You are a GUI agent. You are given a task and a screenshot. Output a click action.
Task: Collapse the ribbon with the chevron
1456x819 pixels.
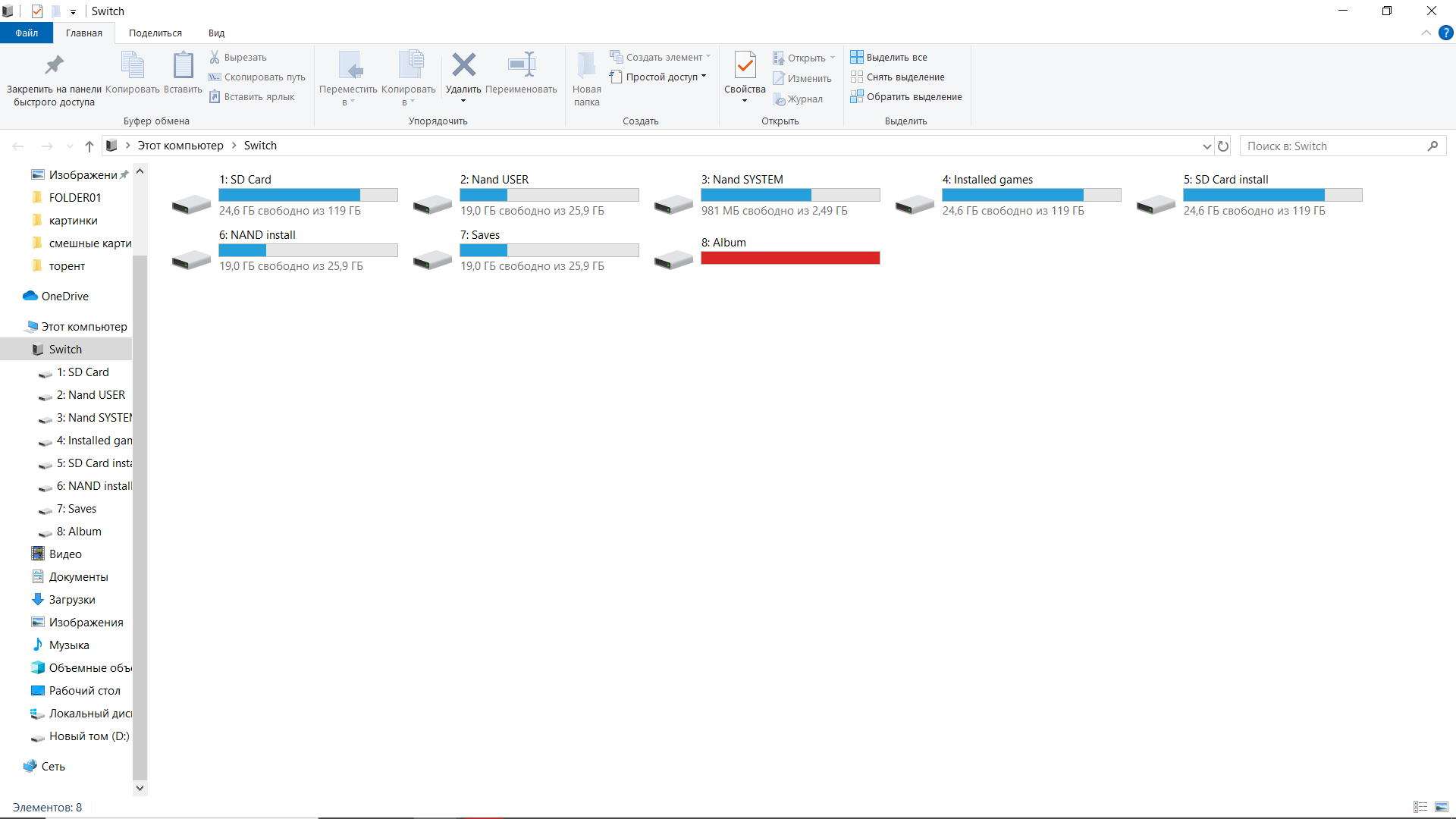[1426, 33]
